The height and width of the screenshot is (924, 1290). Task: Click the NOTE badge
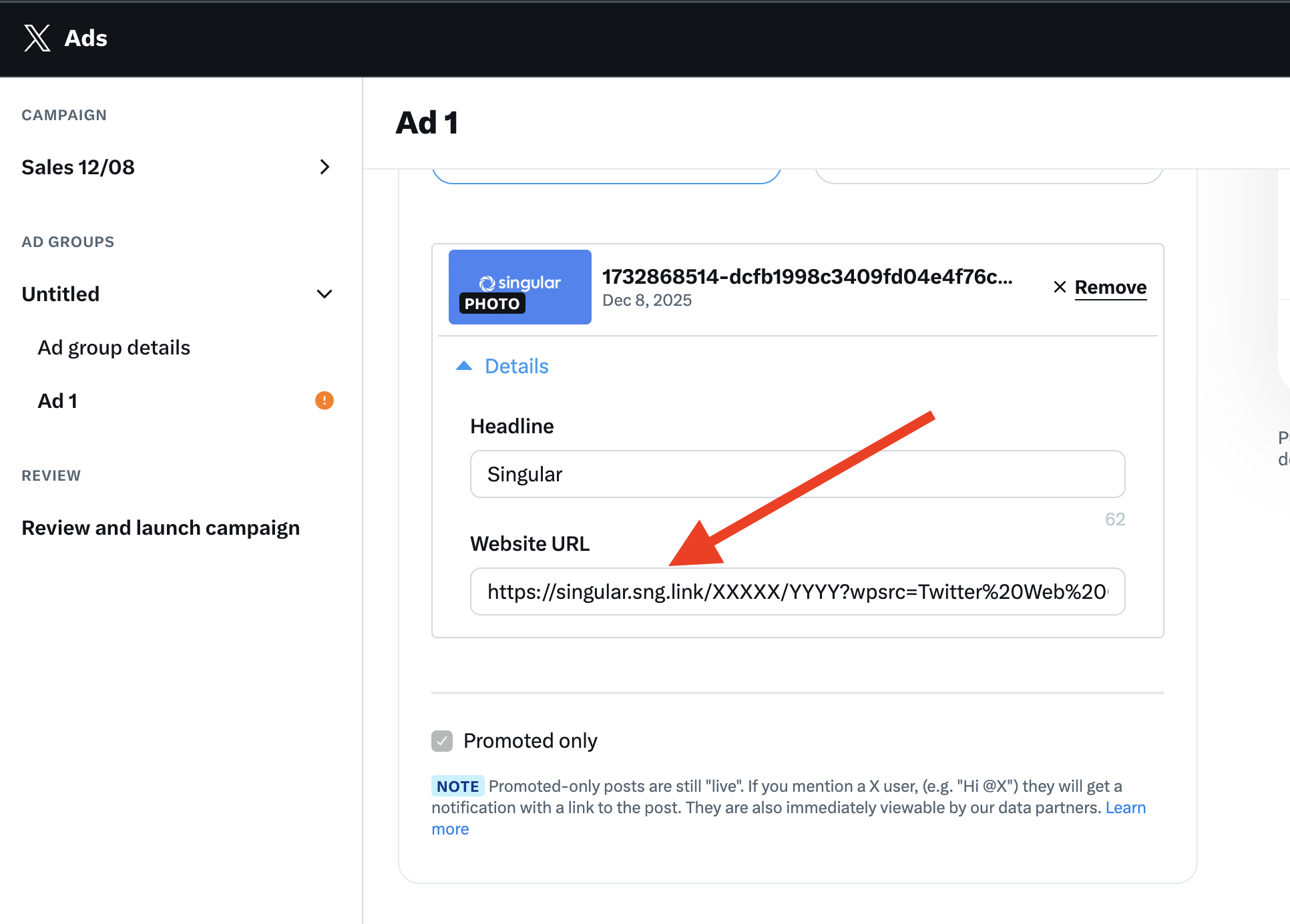tap(458, 786)
